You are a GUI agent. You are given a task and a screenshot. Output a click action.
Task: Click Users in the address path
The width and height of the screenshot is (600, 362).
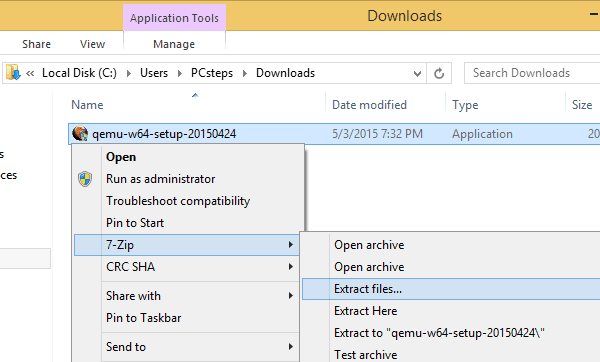click(154, 73)
